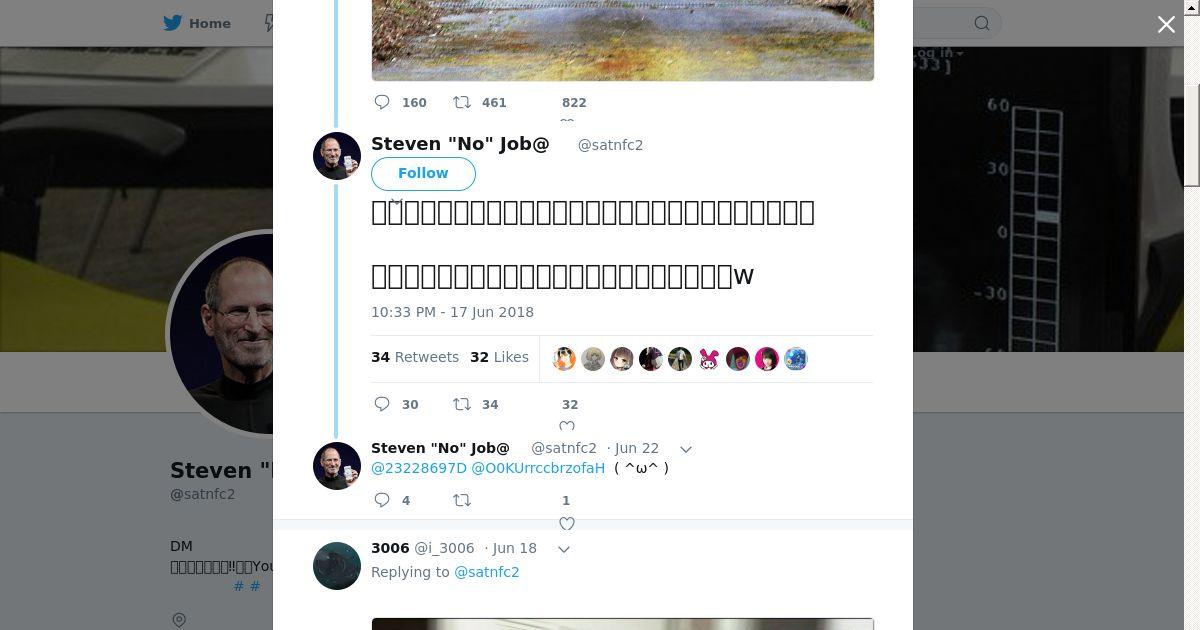This screenshot has width=1200, height=630.
Task: Expand more options on 3006's tweet
Action: pyautogui.click(x=564, y=549)
